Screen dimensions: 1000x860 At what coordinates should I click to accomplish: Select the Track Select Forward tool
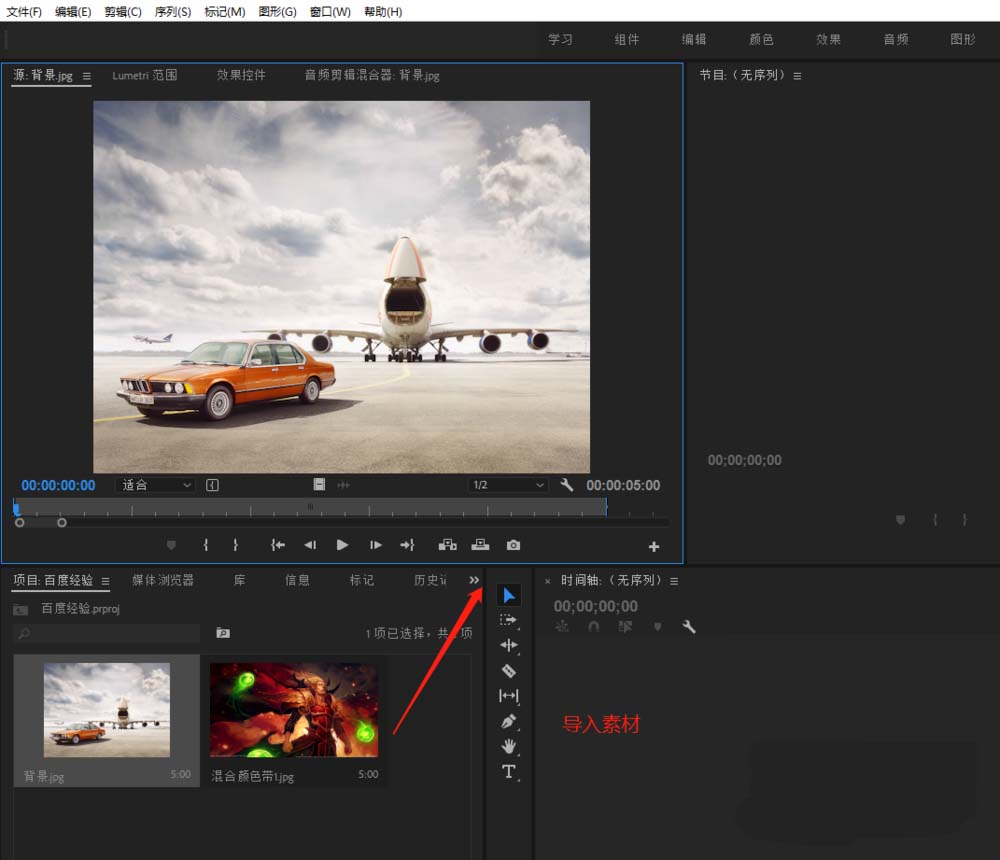(508, 620)
